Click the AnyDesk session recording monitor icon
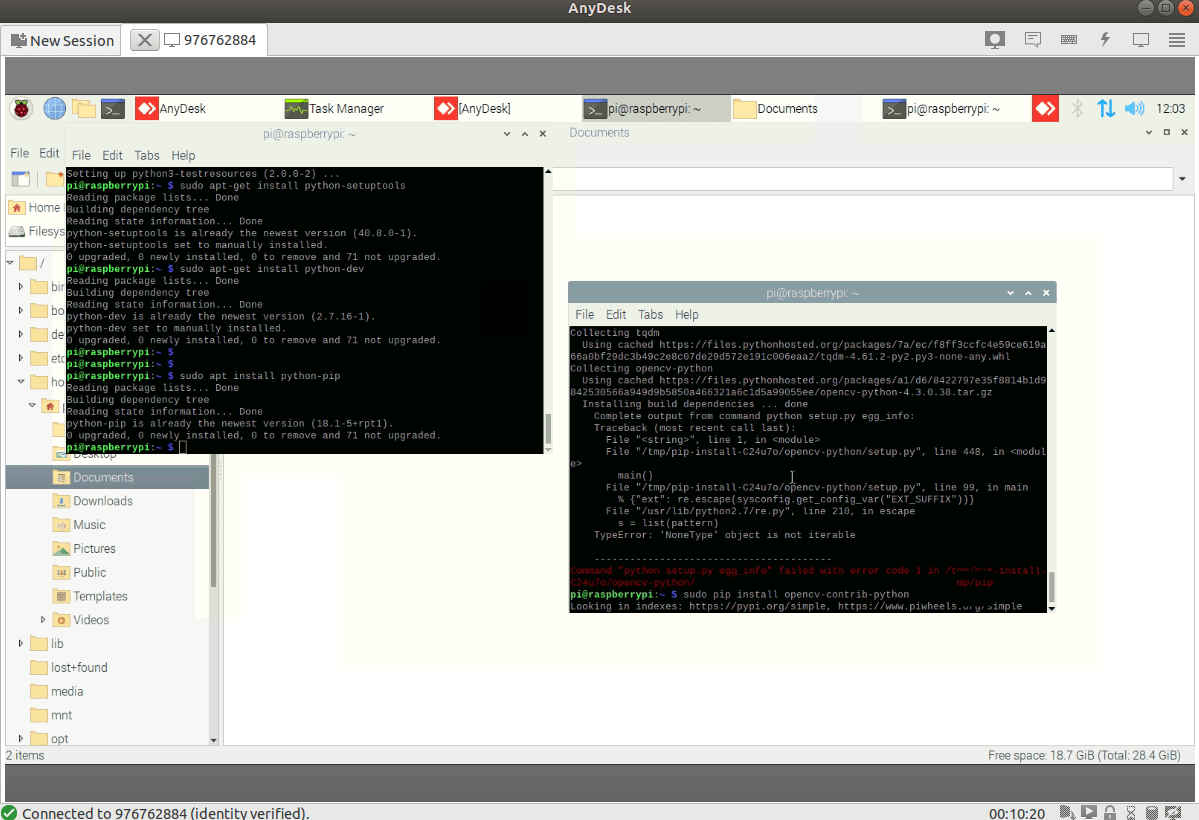The width and height of the screenshot is (1199, 820). [994, 40]
